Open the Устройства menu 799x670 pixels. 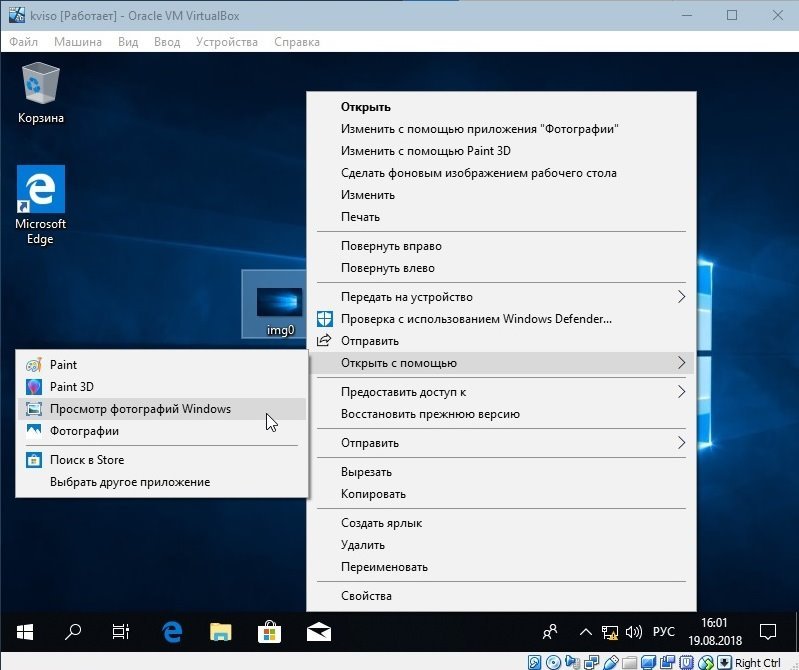point(227,42)
